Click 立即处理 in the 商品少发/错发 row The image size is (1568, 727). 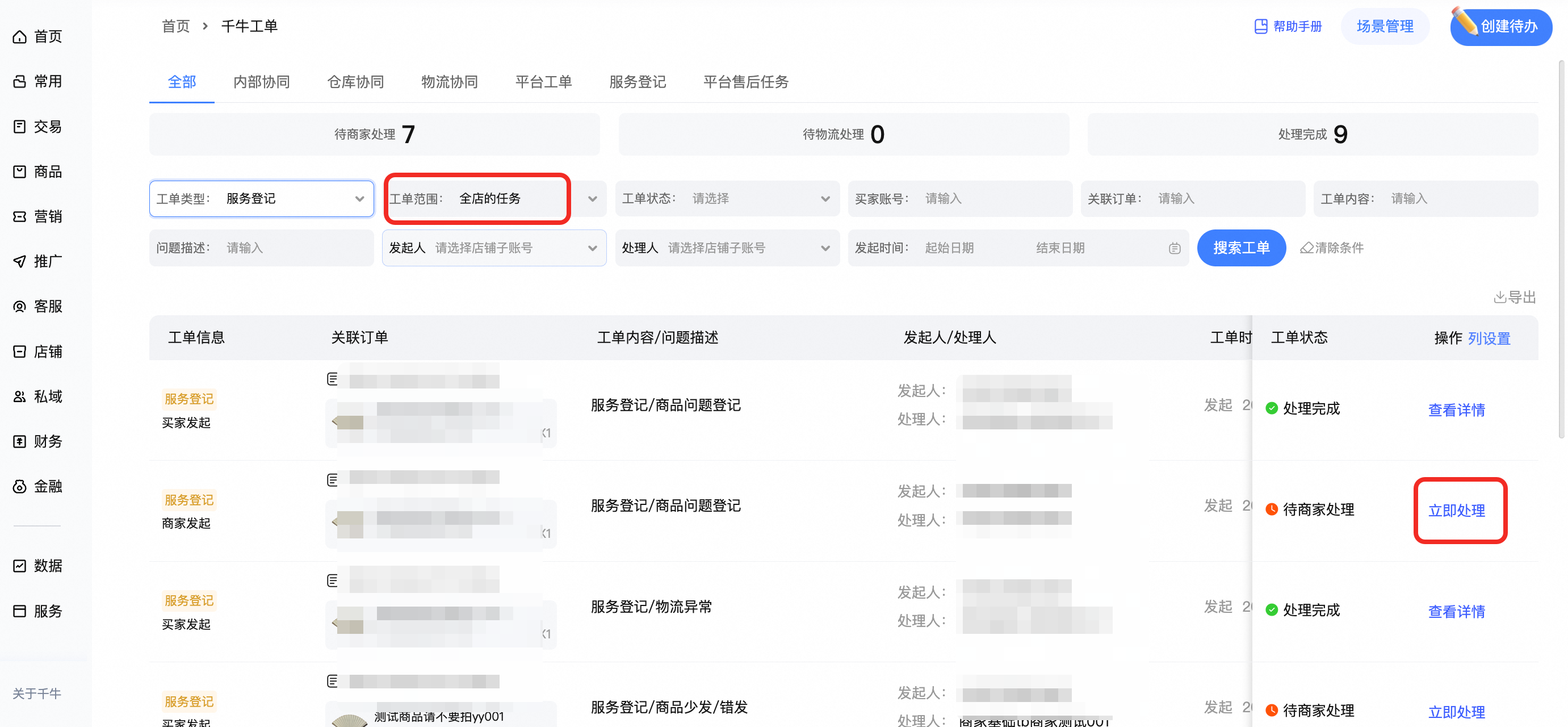point(1457,711)
